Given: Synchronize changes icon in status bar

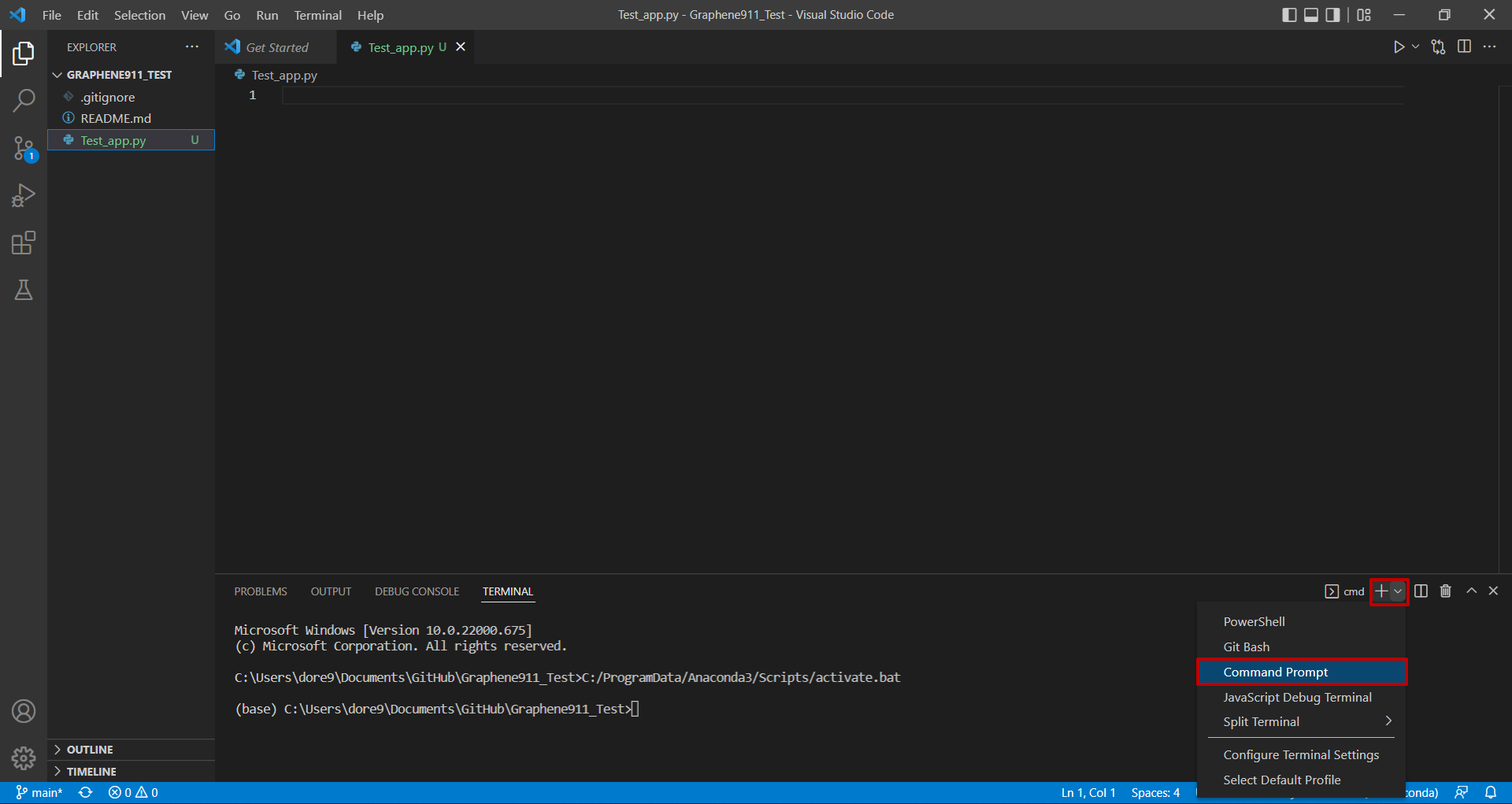Looking at the screenshot, I should pyautogui.click(x=86, y=793).
